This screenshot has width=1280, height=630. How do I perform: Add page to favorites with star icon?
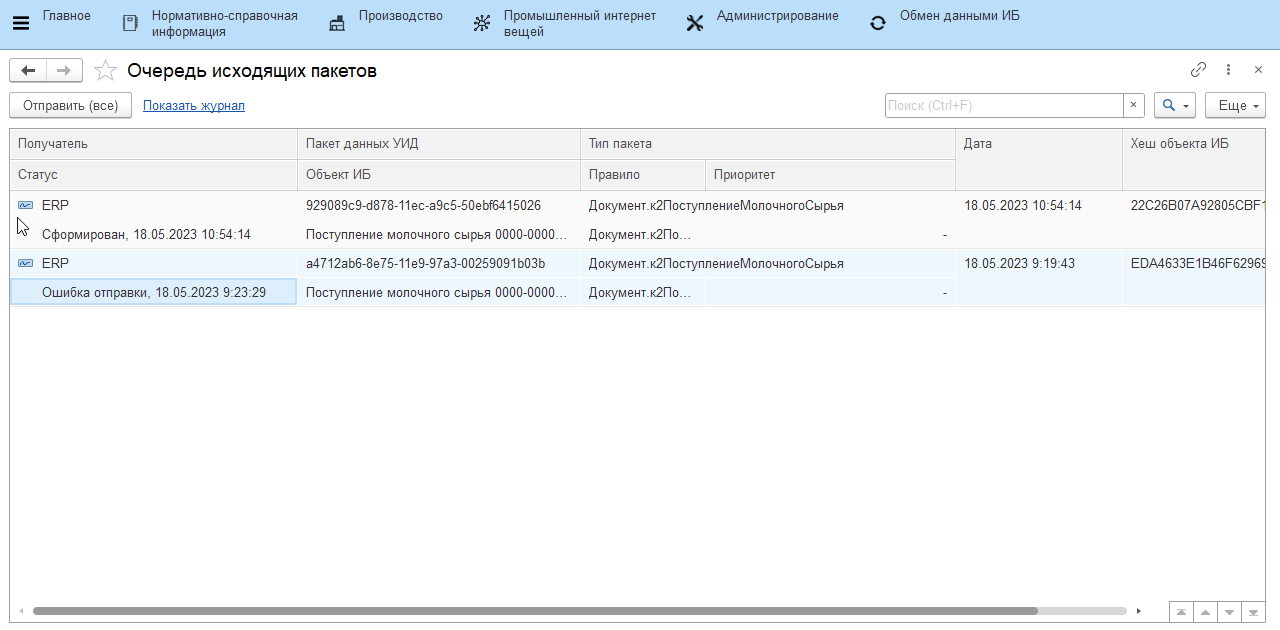[x=104, y=71]
